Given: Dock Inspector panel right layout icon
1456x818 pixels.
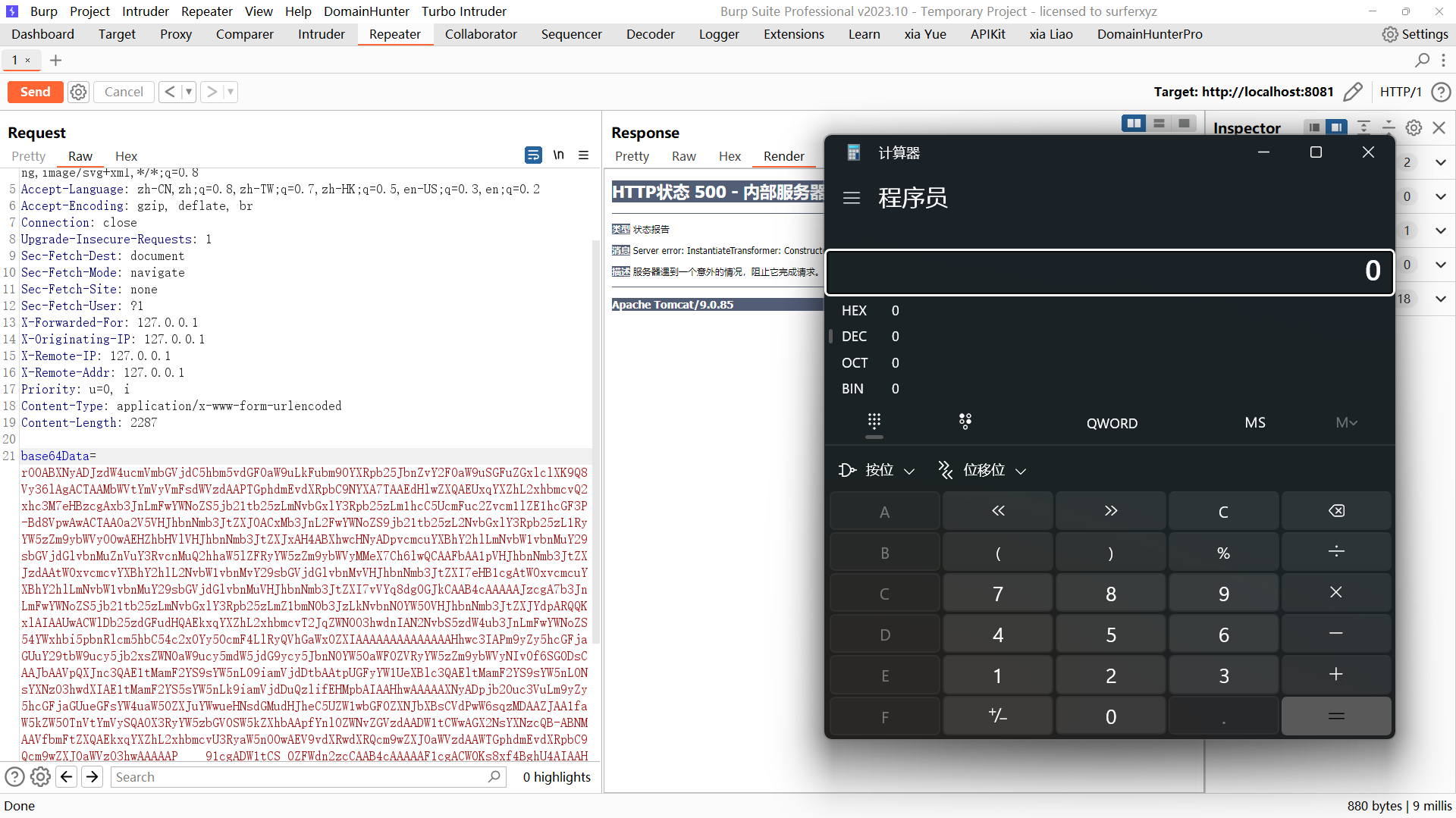Looking at the screenshot, I should pyautogui.click(x=1337, y=127).
